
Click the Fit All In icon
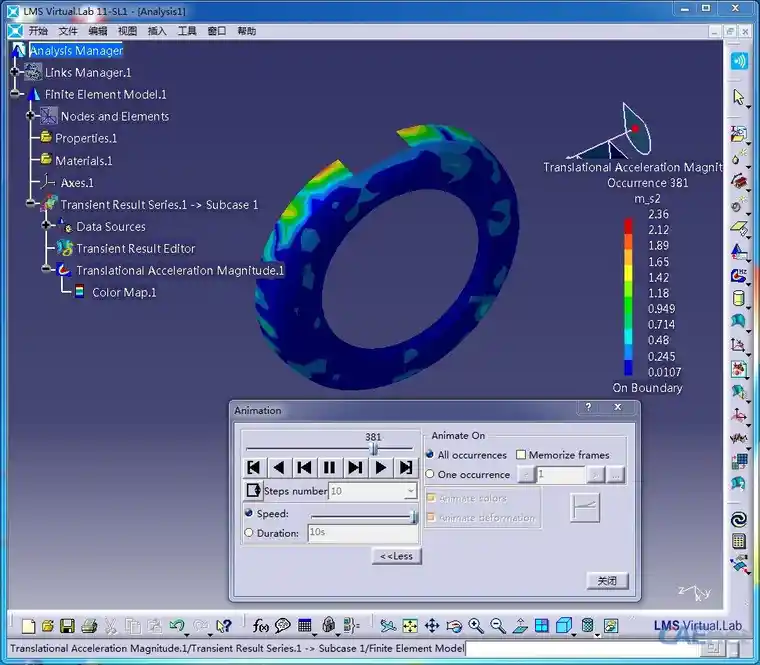[410, 626]
